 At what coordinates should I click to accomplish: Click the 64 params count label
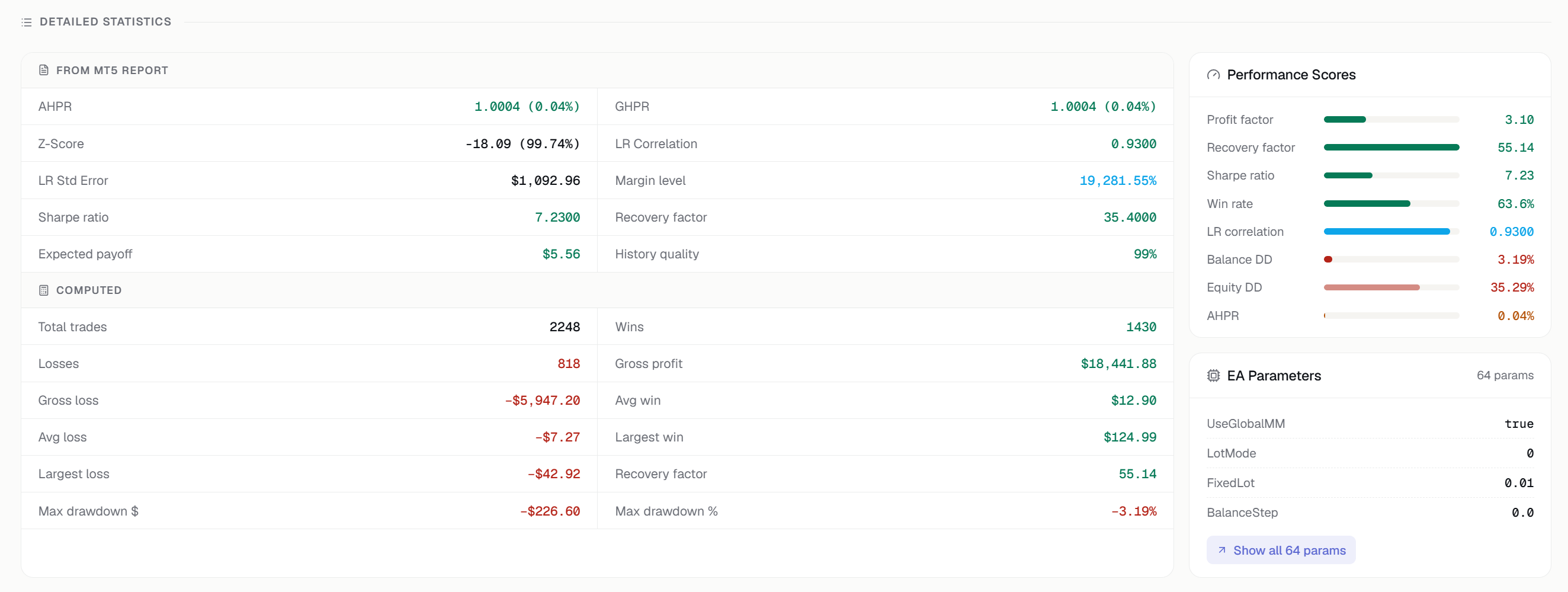pyautogui.click(x=1505, y=376)
